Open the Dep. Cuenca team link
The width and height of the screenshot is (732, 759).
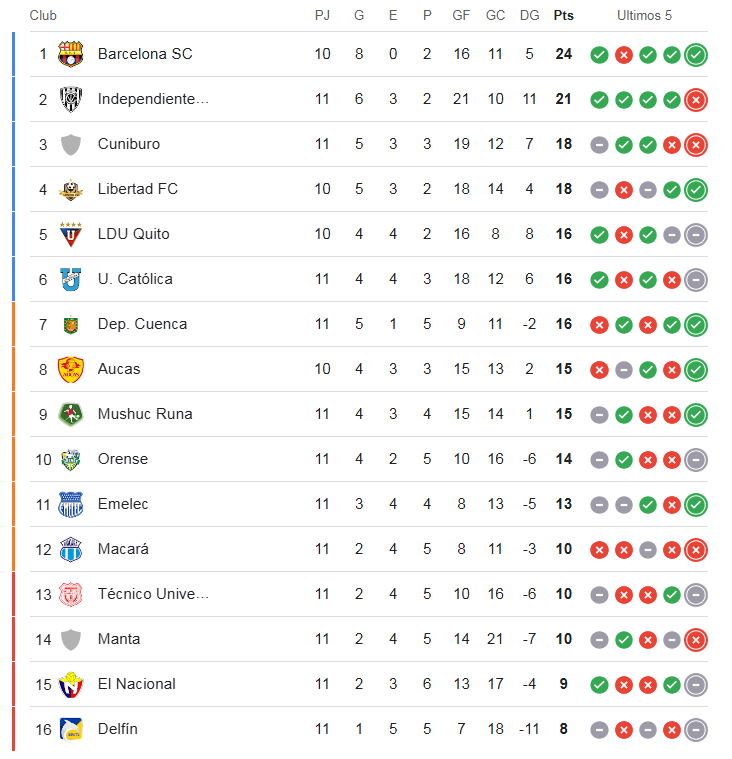point(142,324)
